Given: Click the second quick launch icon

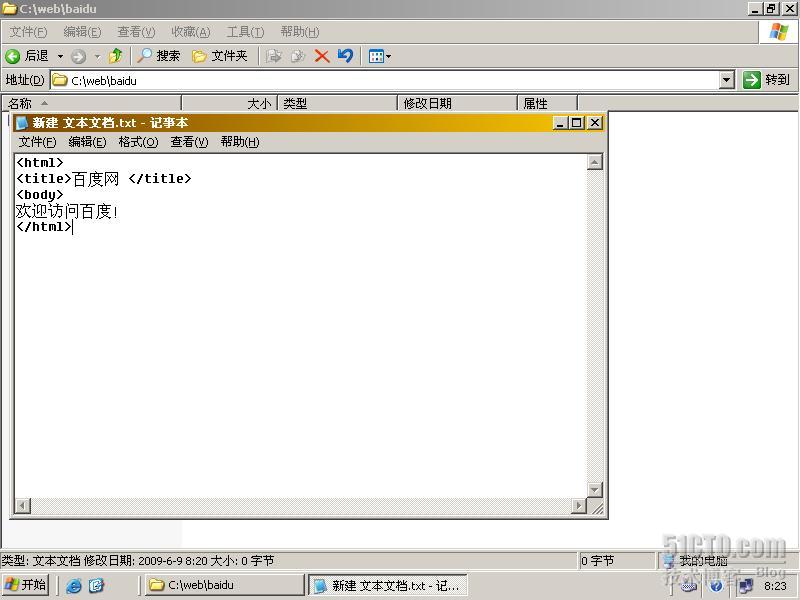Looking at the screenshot, I should (x=96, y=586).
